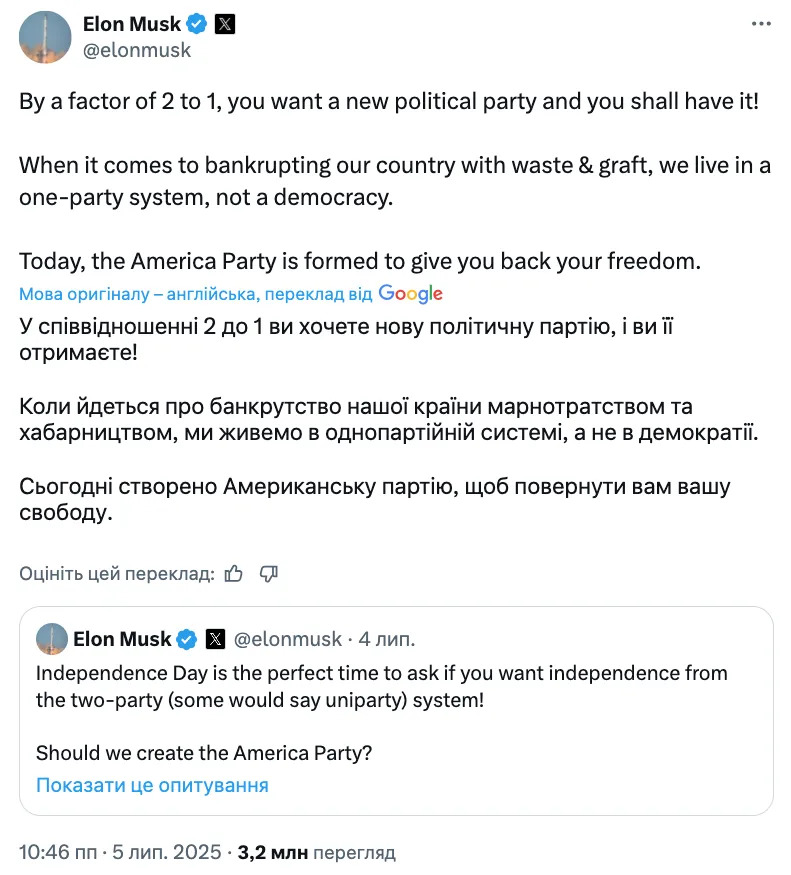Screen dimensions: 791x875
Task: Open quoted tweet text about Independence Day
Action: click(x=382, y=687)
